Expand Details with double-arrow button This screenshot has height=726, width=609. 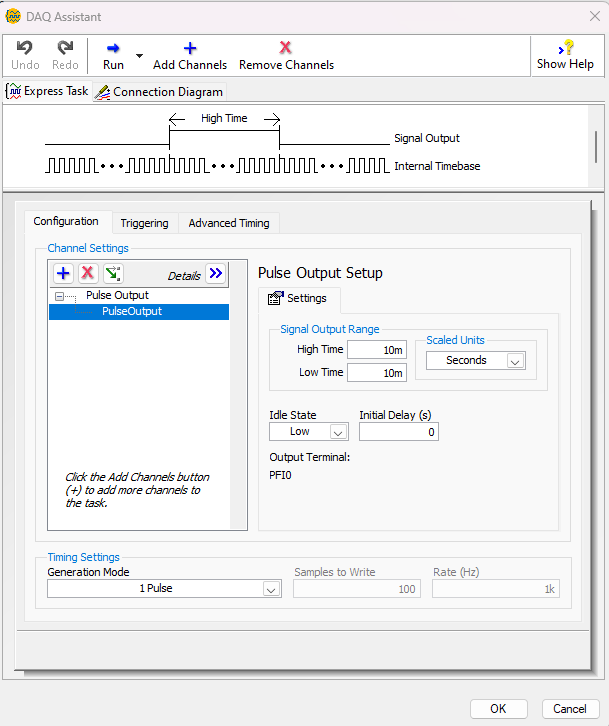click(216, 274)
